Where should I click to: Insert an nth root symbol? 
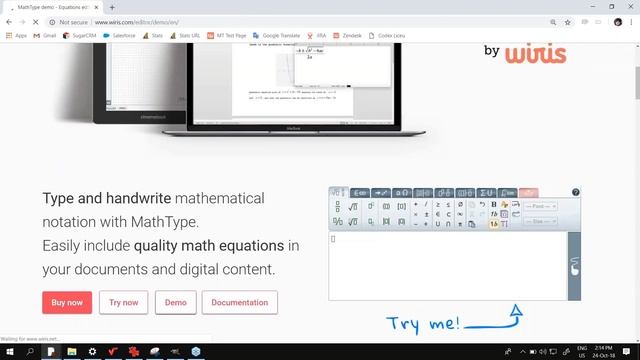click(x=353, y=222)
